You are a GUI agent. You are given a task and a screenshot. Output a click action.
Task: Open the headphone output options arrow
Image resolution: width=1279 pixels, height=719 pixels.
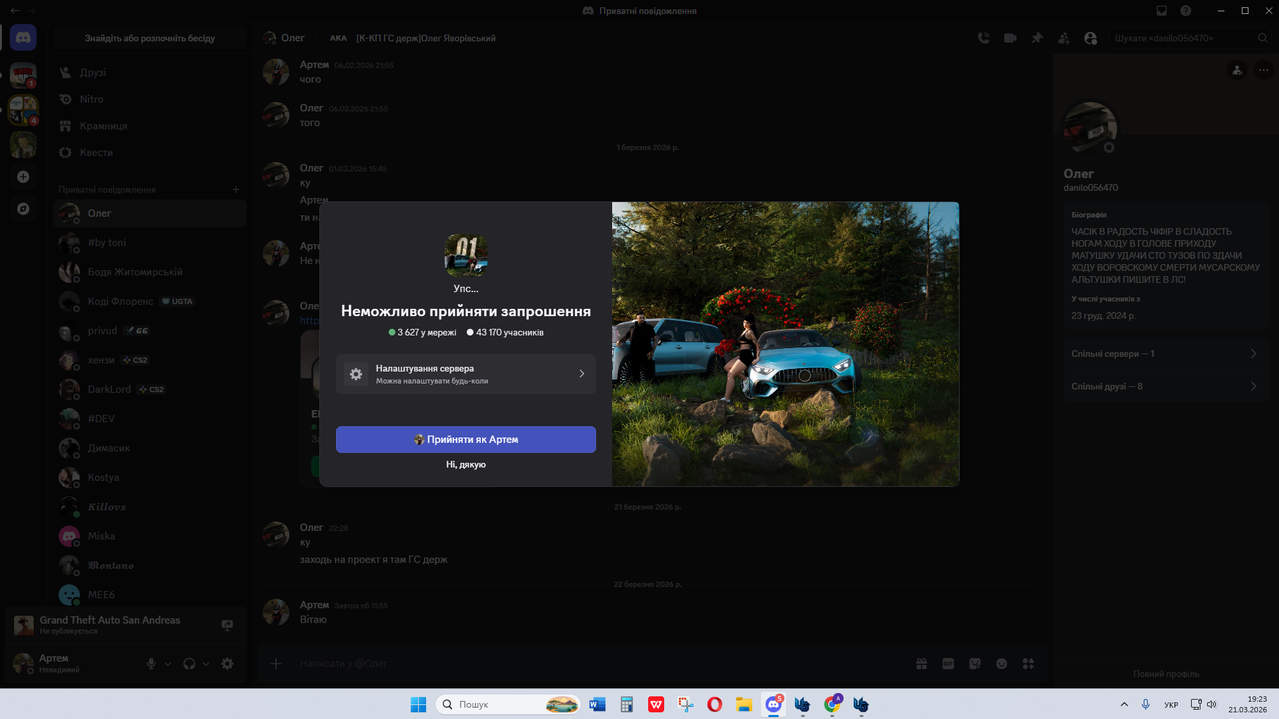[x=206, y=663]
